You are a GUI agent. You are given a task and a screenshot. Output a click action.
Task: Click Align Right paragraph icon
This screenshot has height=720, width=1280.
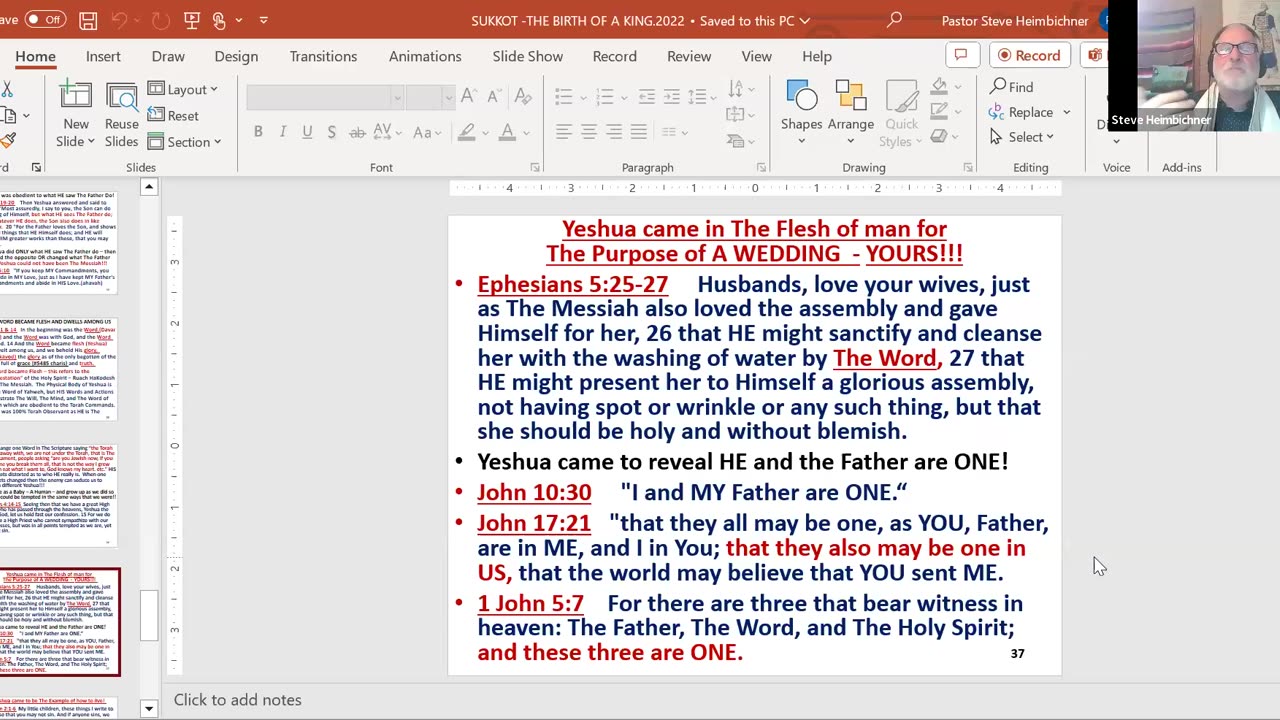[x=614, y=132]
